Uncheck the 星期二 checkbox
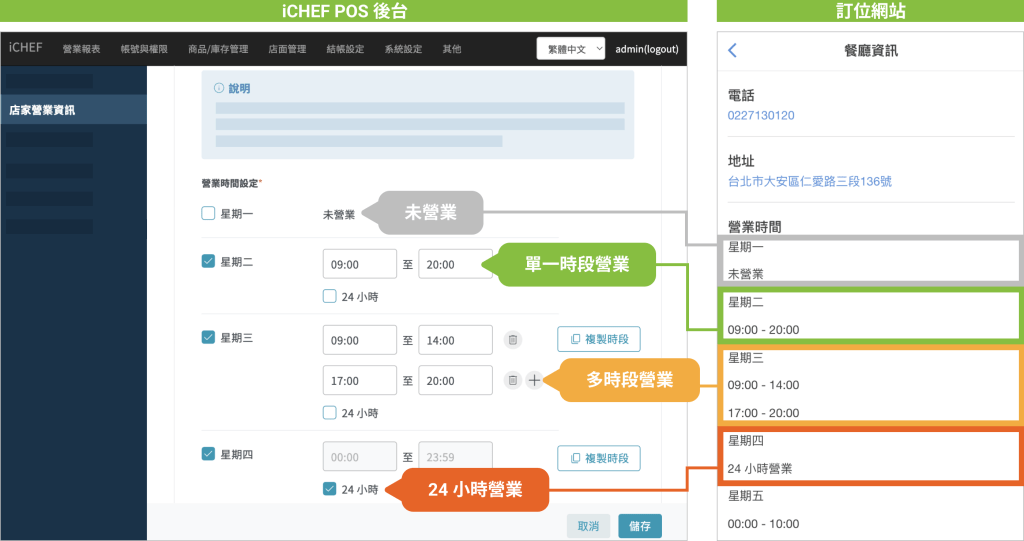1024x541 pixels. (208, 262)
